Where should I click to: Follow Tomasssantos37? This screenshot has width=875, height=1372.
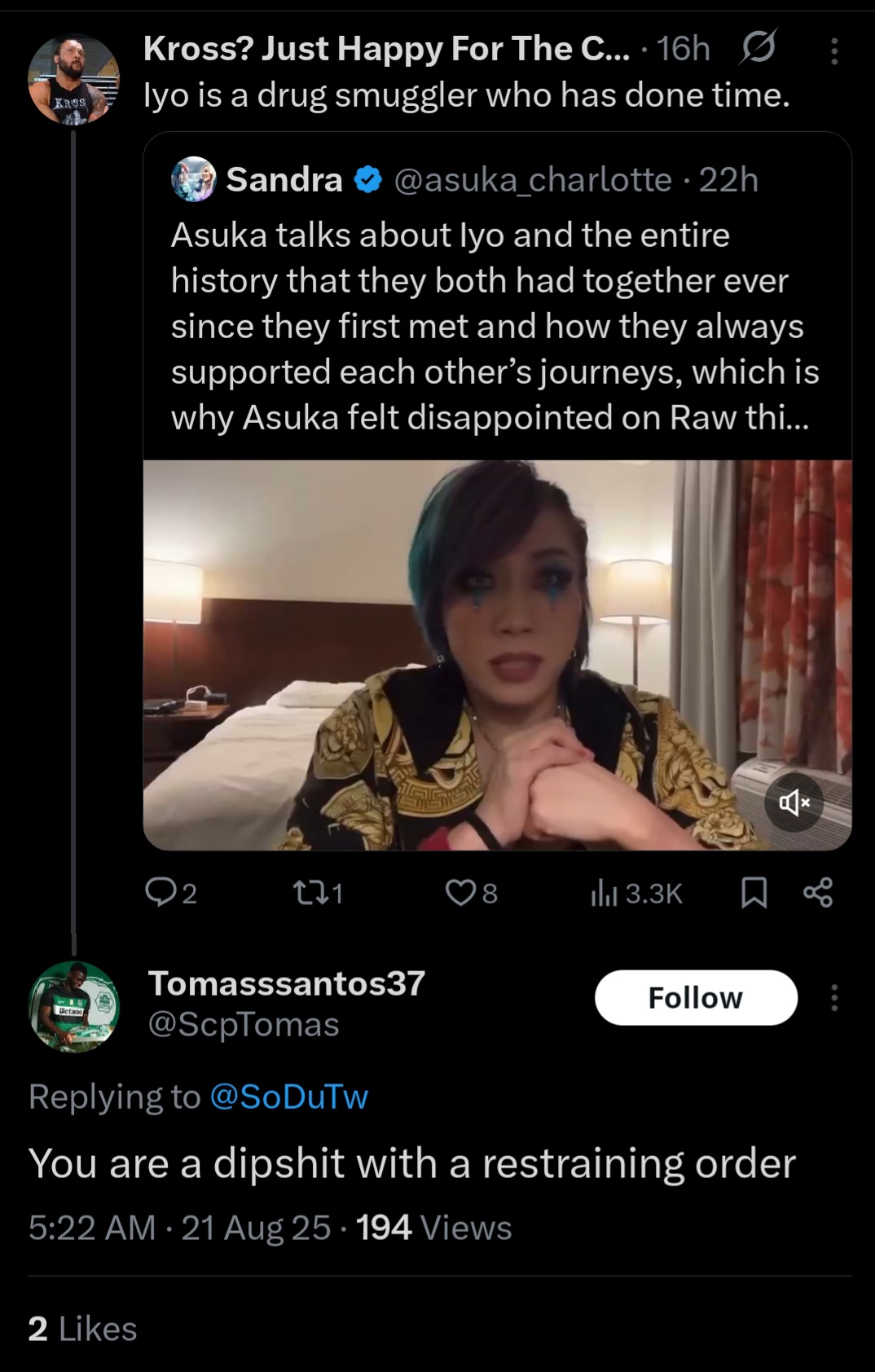click(696, 998)
